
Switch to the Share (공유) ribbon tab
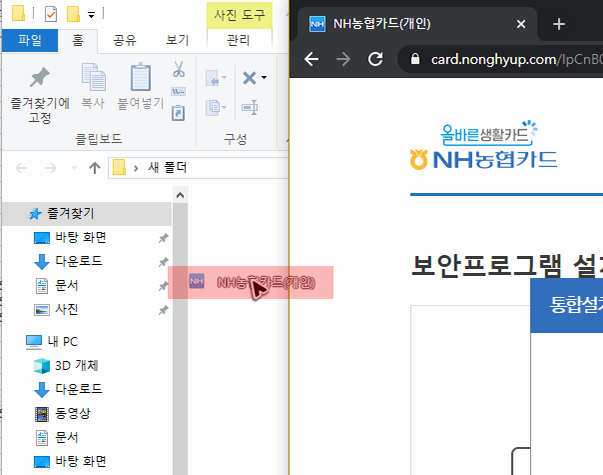point(125,40)
